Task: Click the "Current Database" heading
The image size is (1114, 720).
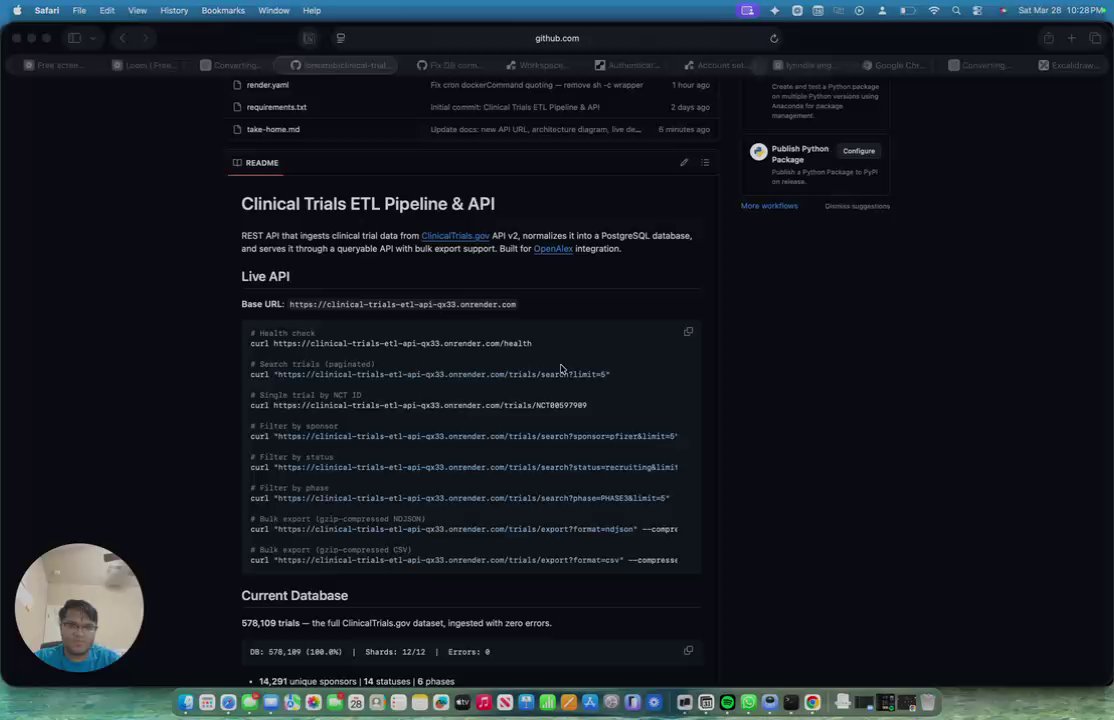Action: pyautogui.click(x=294, y=596)
